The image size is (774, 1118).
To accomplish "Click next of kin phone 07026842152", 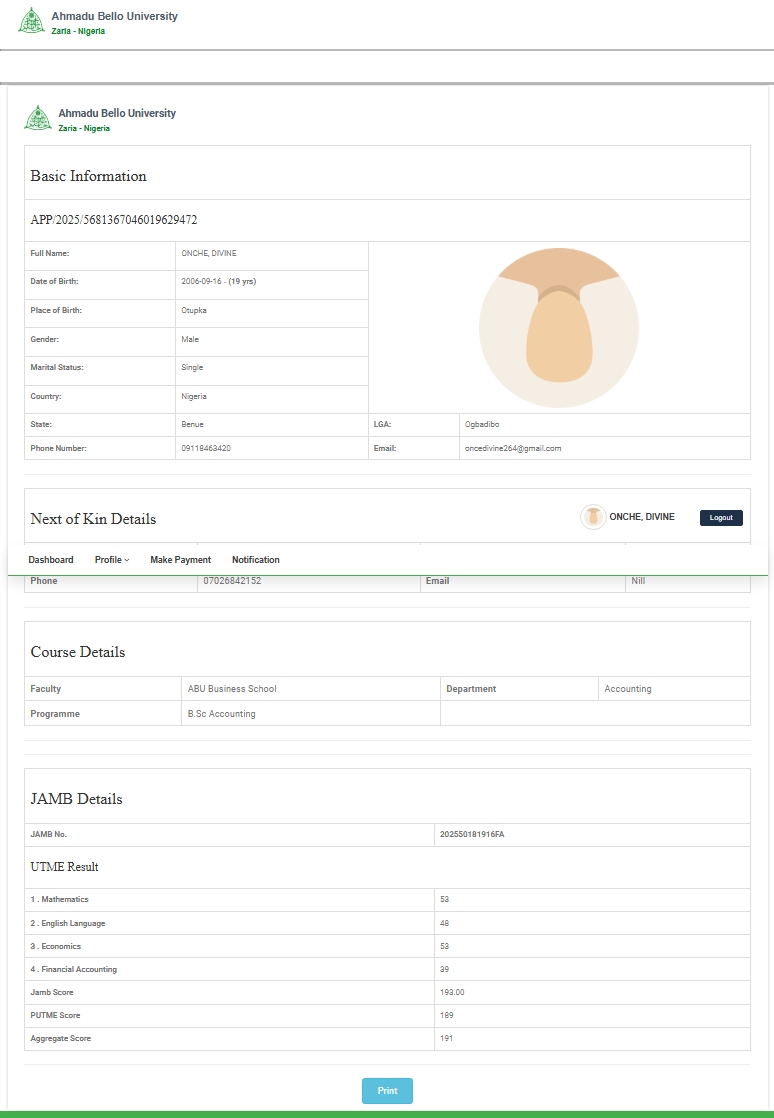I will (x=232, y=581).
